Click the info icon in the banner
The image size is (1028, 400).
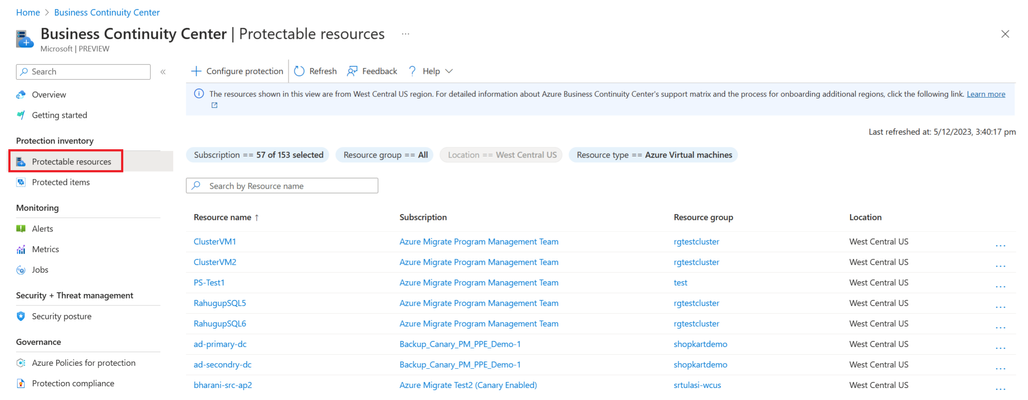[x=199, y=94]
